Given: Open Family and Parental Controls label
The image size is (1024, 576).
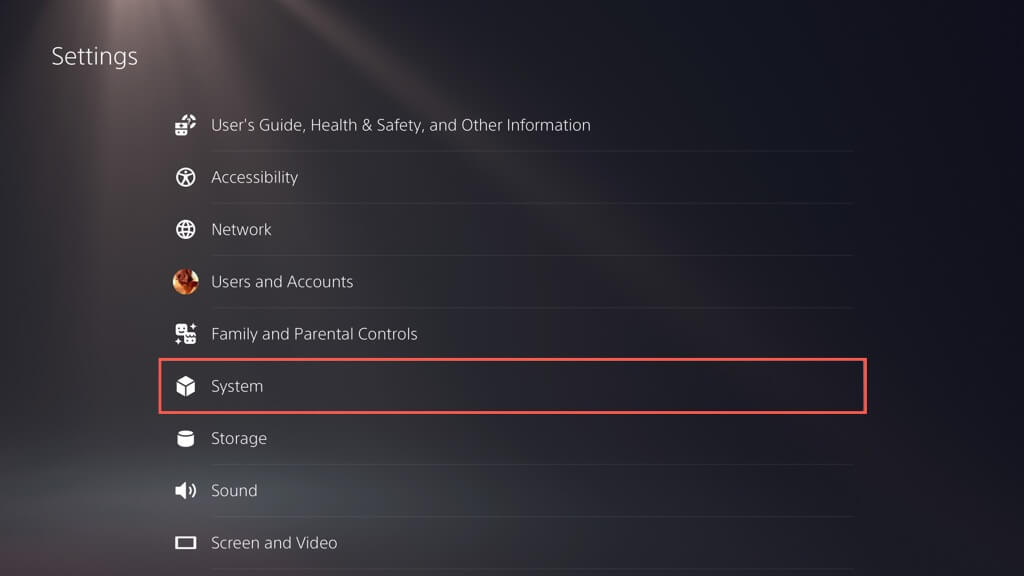Looking at the screenshot, I should tap(314, 334).
